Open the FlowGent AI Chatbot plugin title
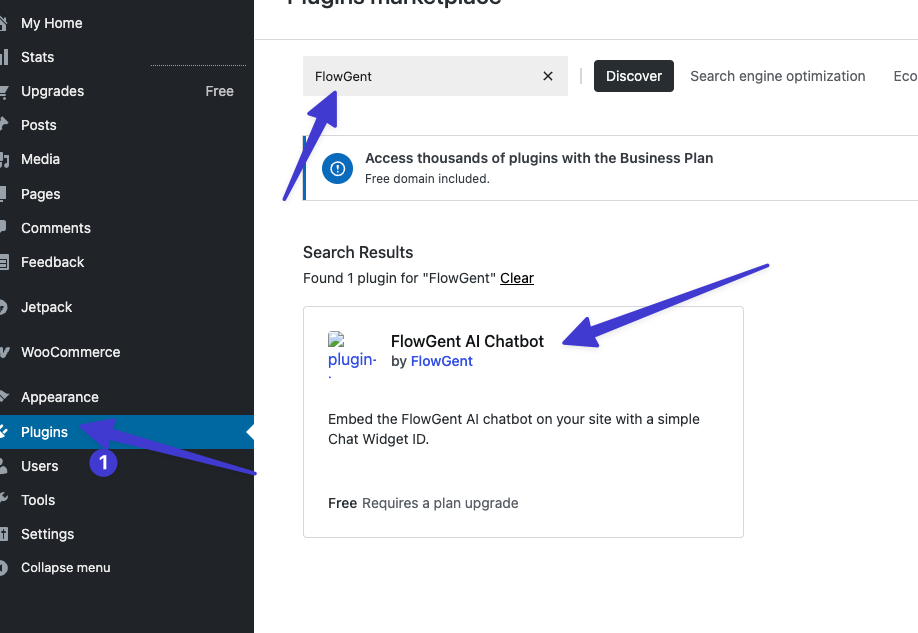 (x=467, y=341)
